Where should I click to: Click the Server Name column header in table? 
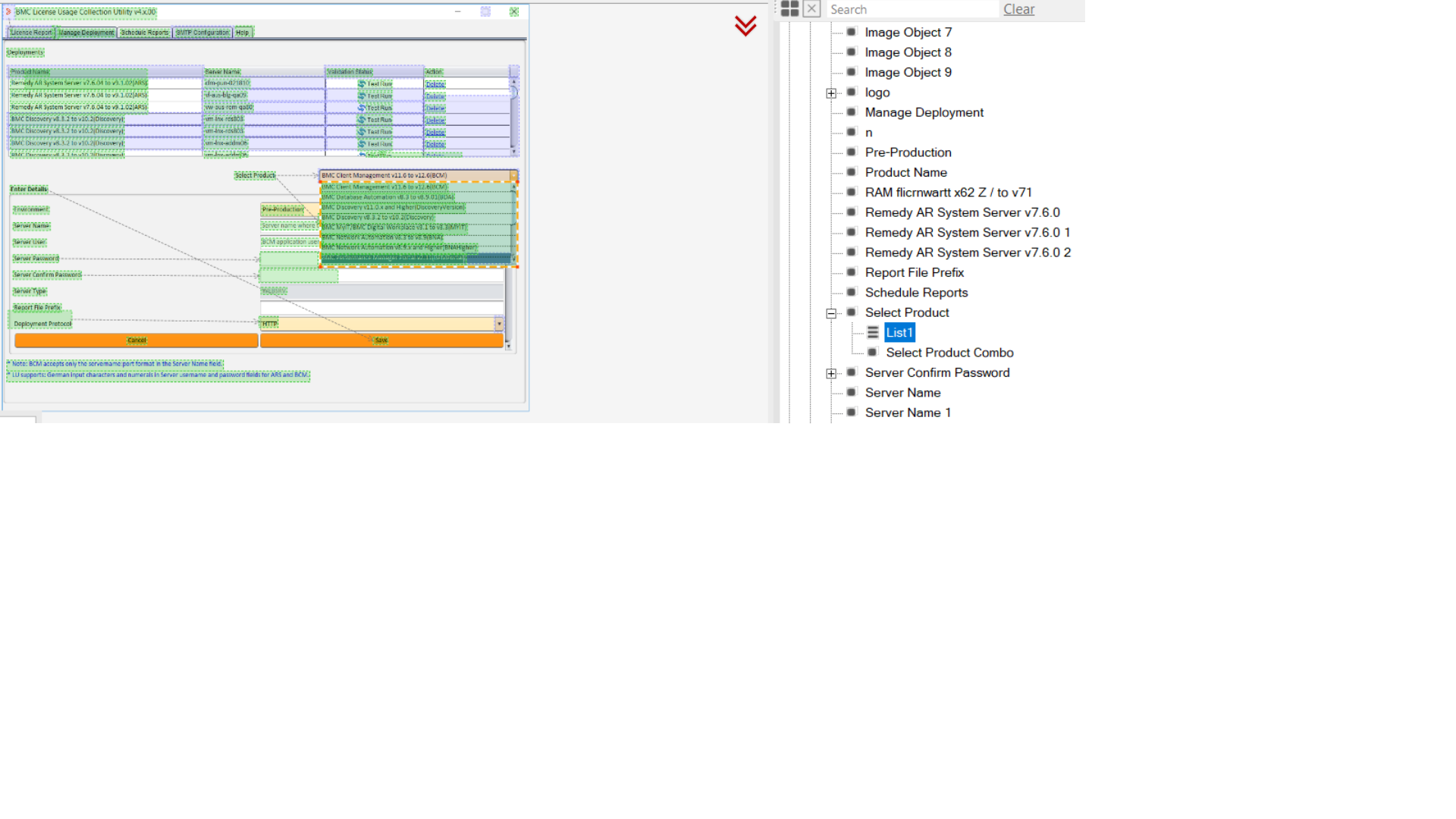click(264, 71)
